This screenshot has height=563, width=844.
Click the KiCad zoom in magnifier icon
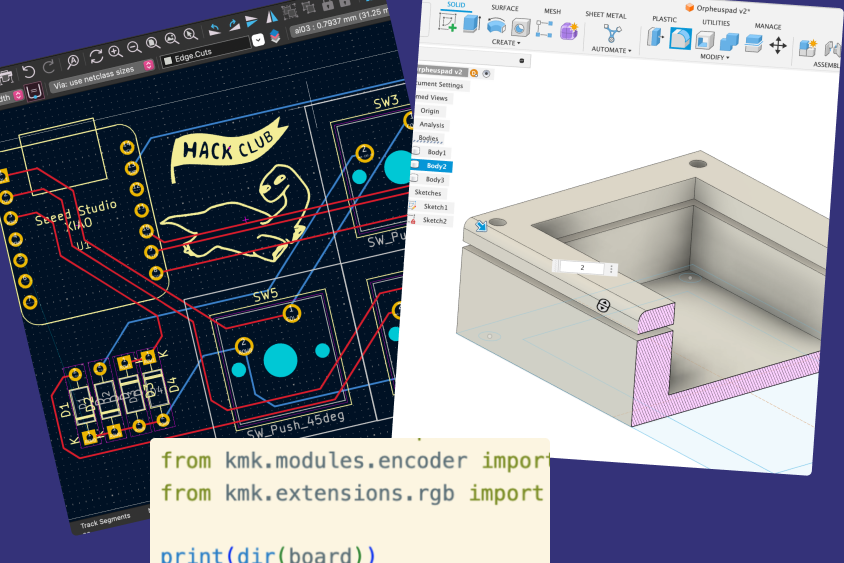click(x=115, y=51)
